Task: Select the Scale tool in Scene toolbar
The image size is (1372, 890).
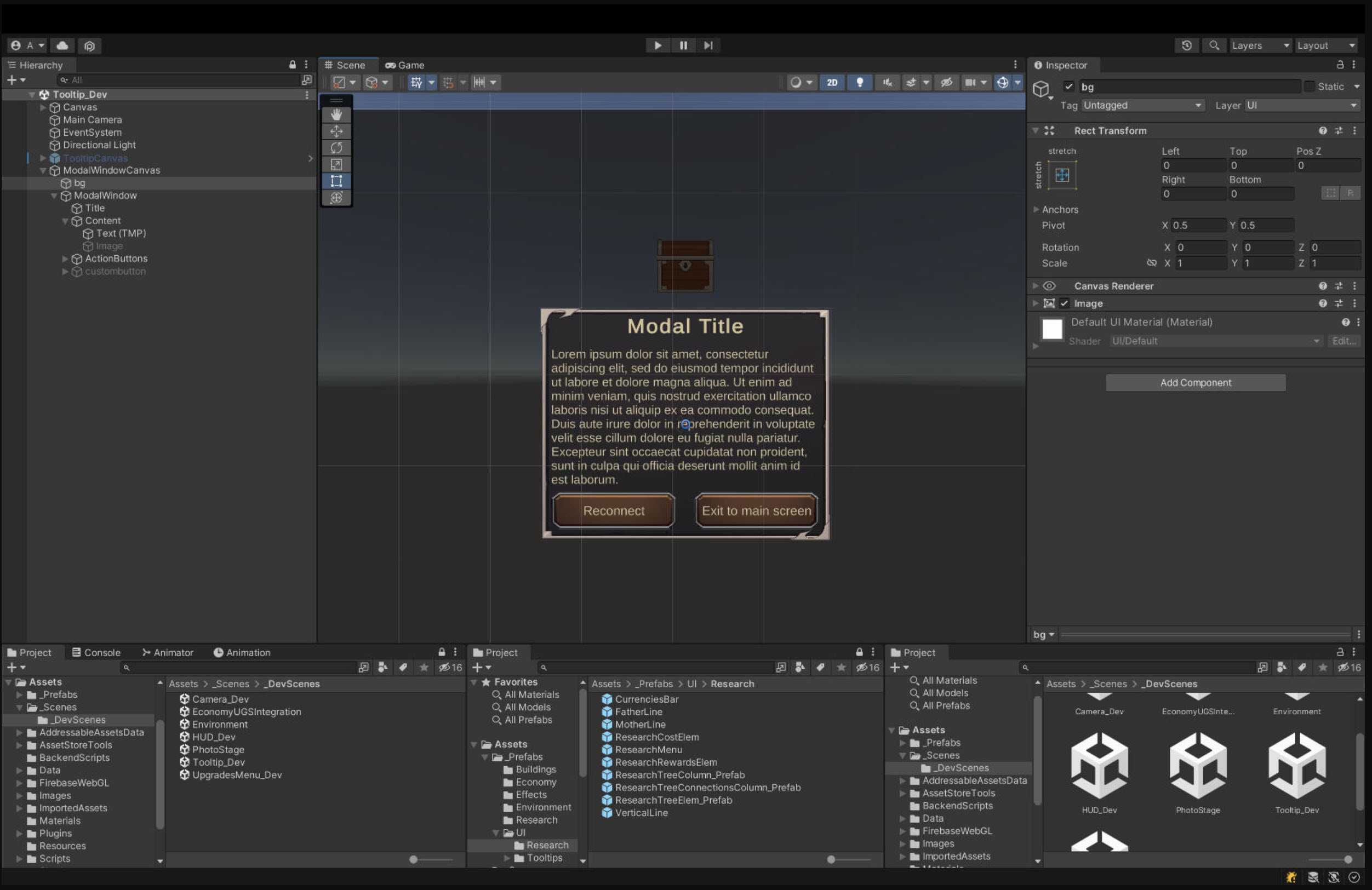Action: coord(336,165)
